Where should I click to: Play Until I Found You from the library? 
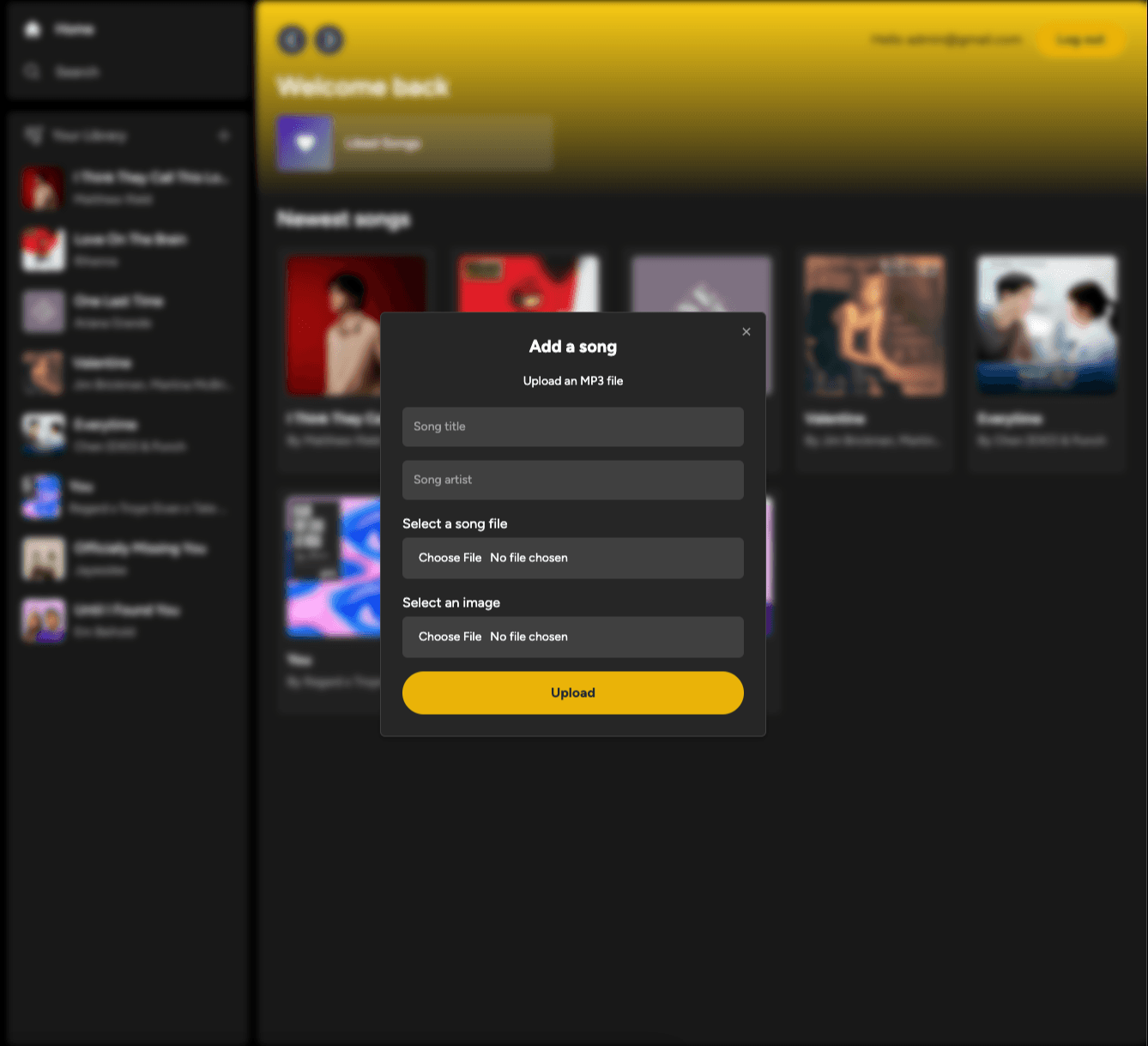pyautogui.click(x=129, y=620)
